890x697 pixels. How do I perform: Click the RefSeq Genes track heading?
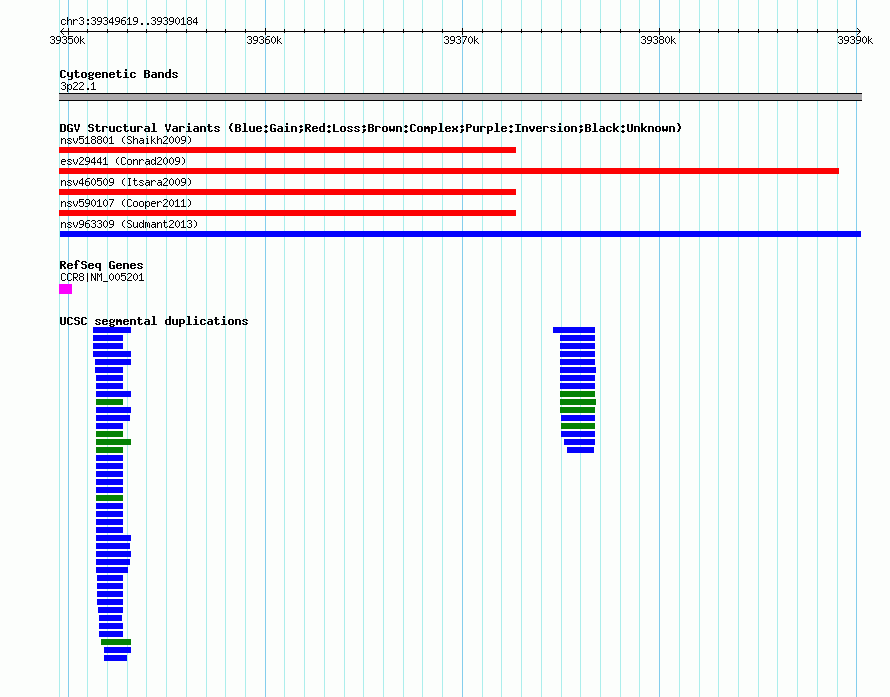tap(101, 265)
